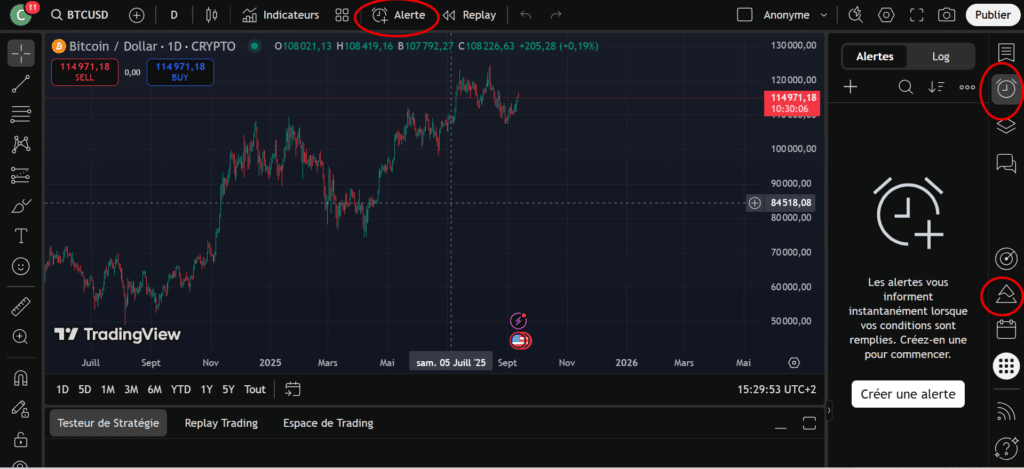The height and width of the screenshot is (469, 1024).
Task: Start bar Replay mode
Action: point(469,15)
